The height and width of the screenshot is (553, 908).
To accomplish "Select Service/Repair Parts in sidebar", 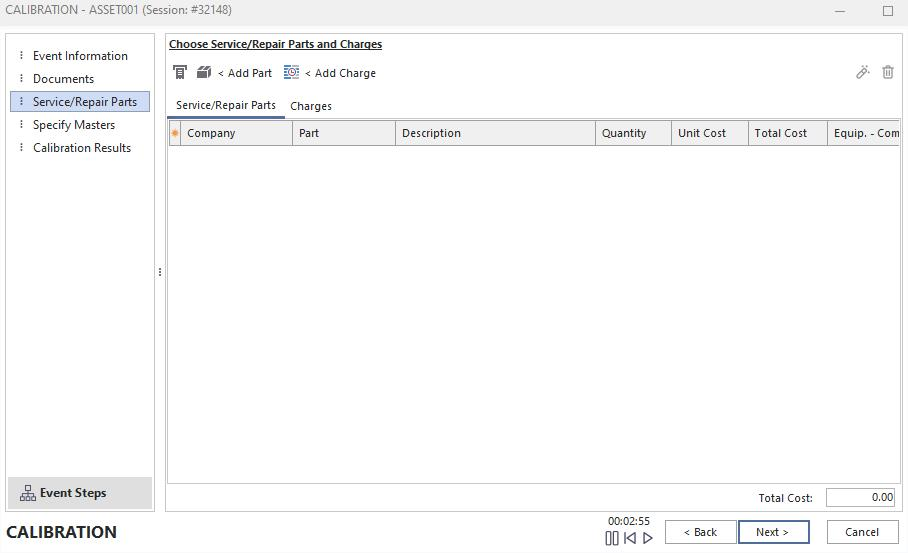I will pos(80,102).
